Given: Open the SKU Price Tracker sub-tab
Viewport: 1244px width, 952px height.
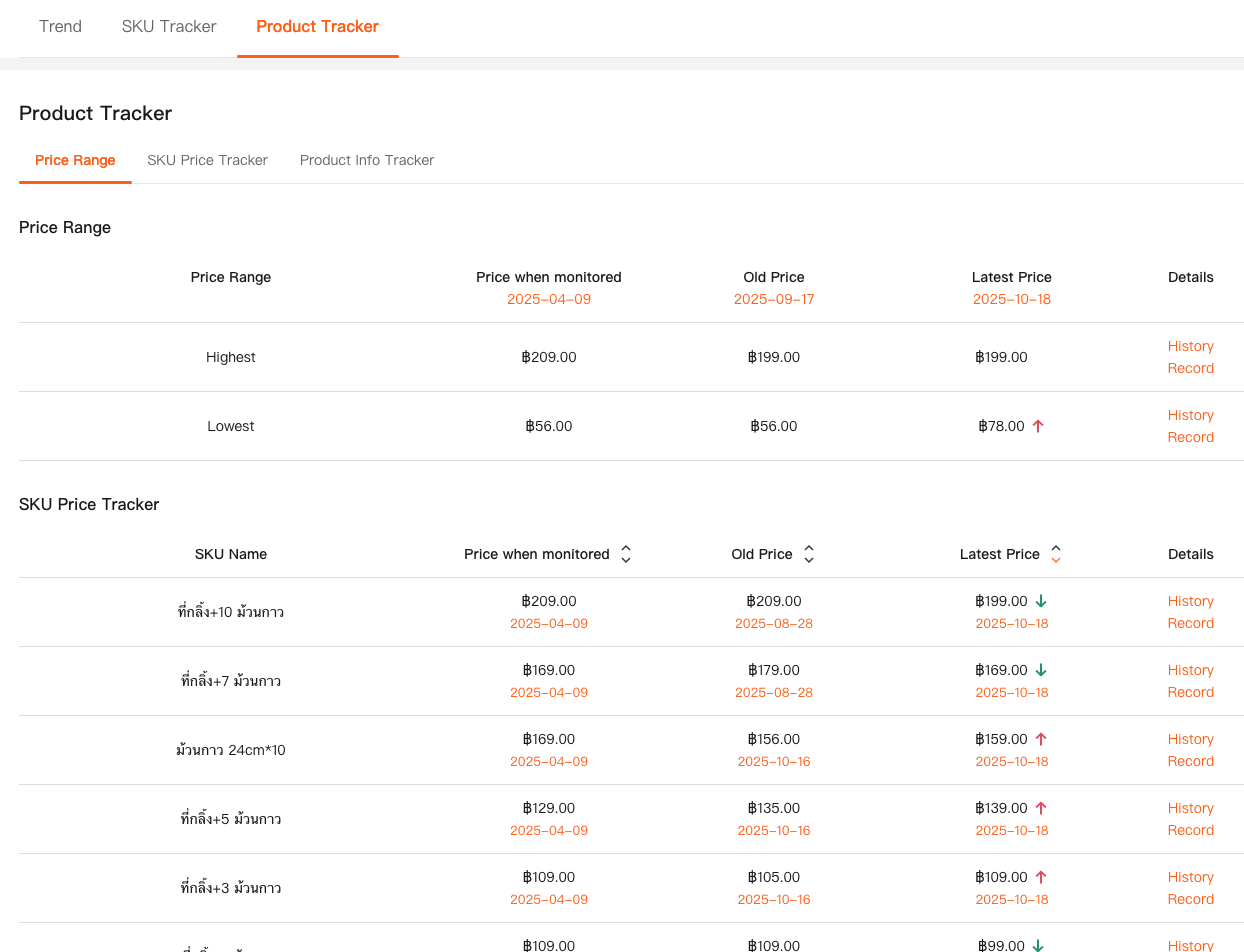Looking at the screenshot, I should [x=207, y=160].
